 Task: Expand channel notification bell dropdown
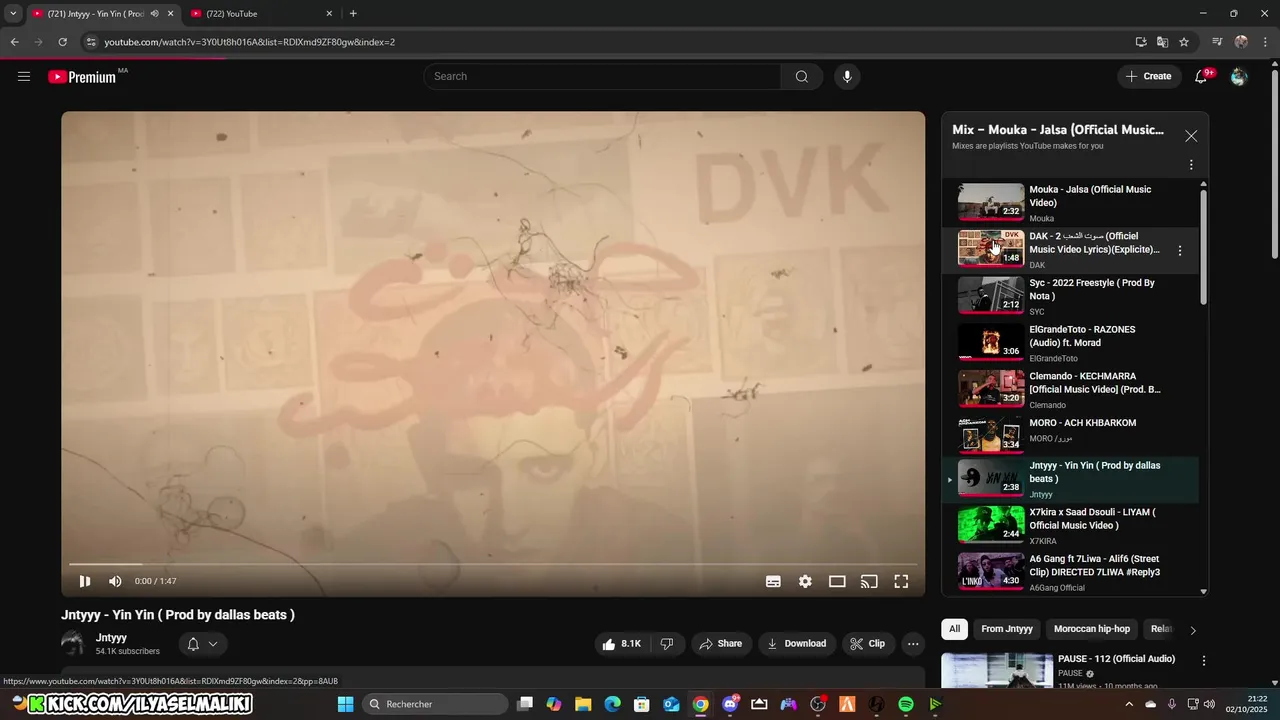[x=202, y=644]
